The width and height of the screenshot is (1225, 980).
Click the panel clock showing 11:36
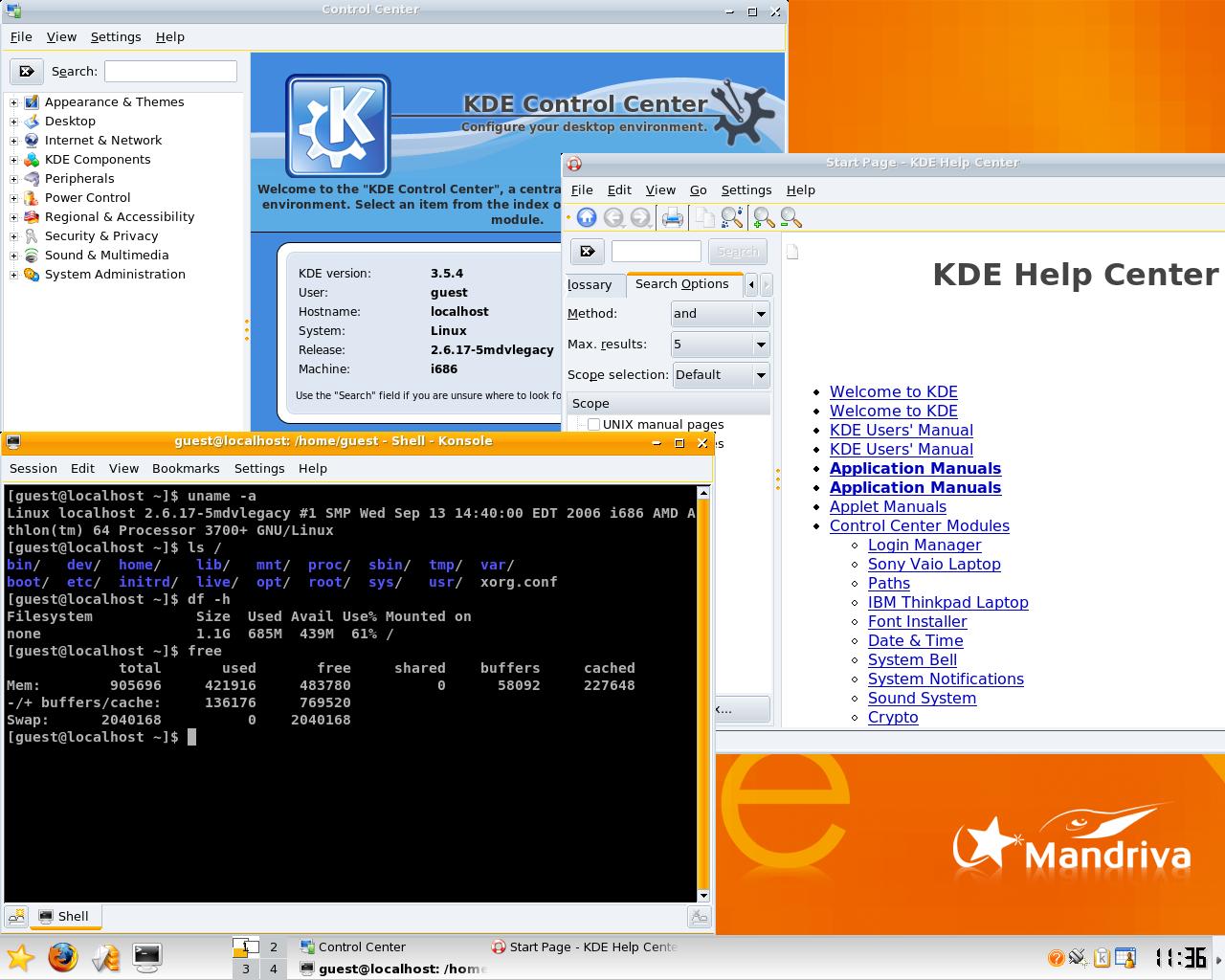pos(1180,957)
